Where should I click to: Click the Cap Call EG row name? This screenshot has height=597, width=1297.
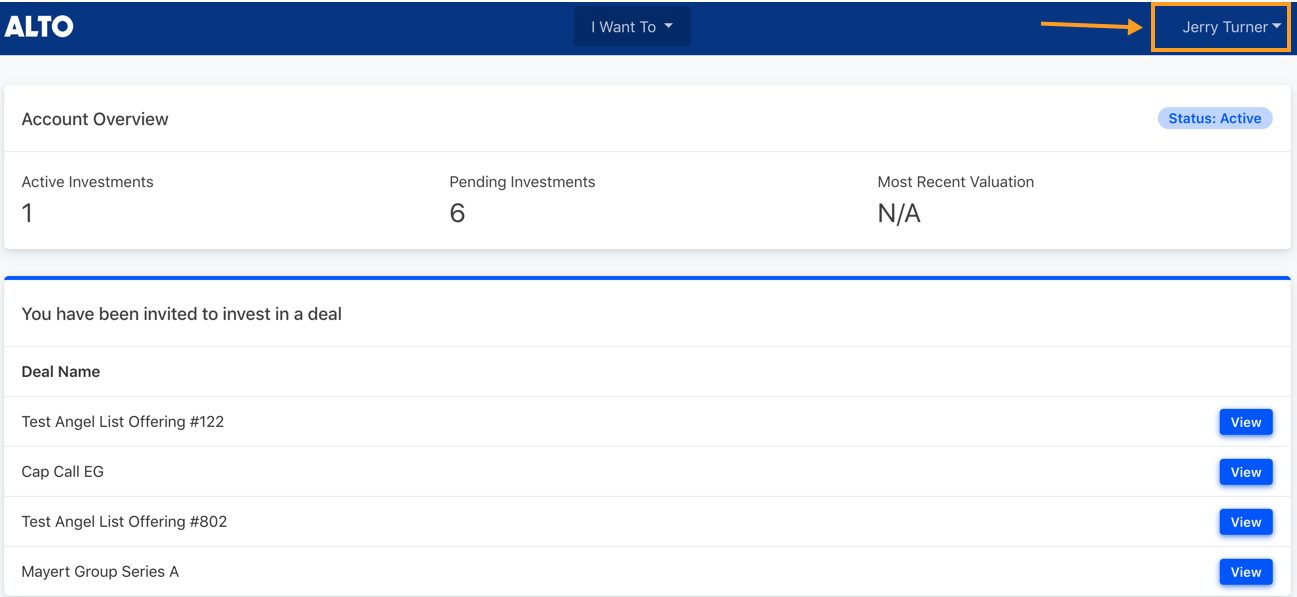pos(62,472)
